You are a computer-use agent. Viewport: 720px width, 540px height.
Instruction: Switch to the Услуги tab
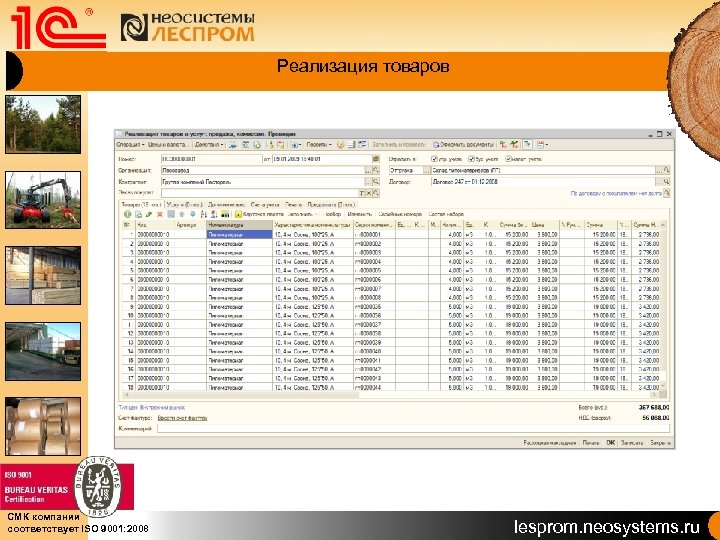point(184,204)
